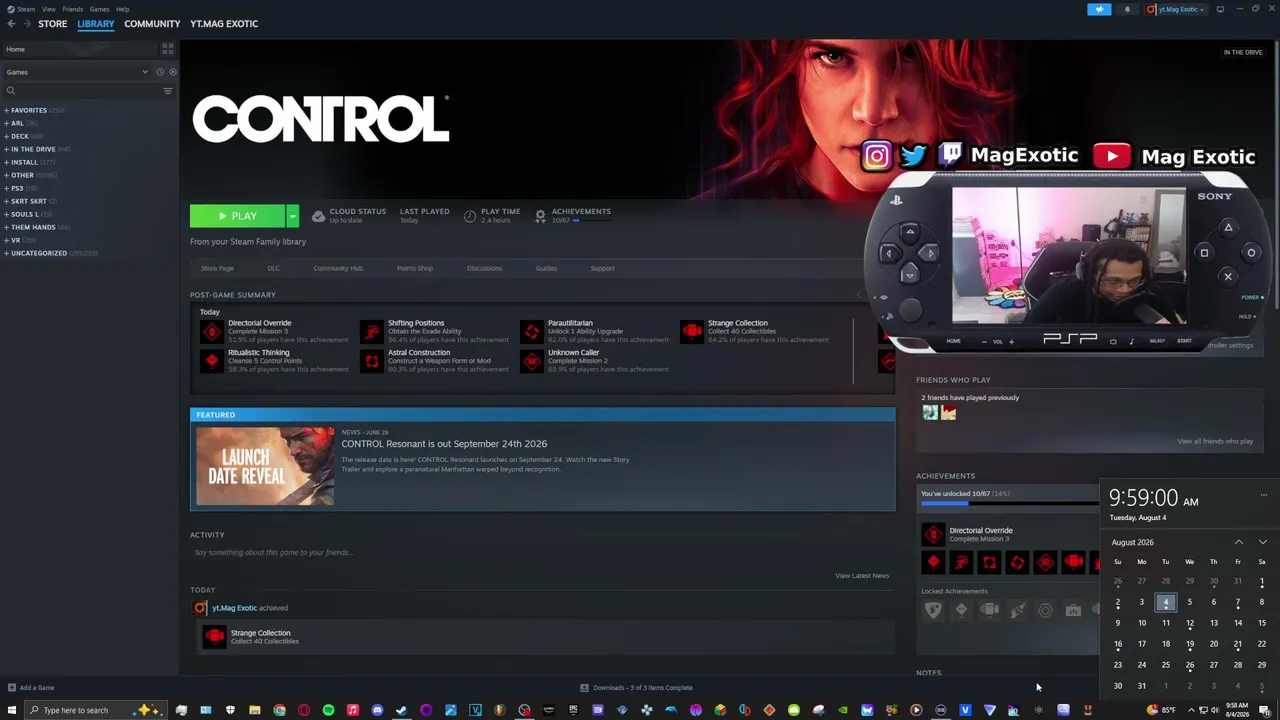Click View all friends who play

pos(1215,441)
